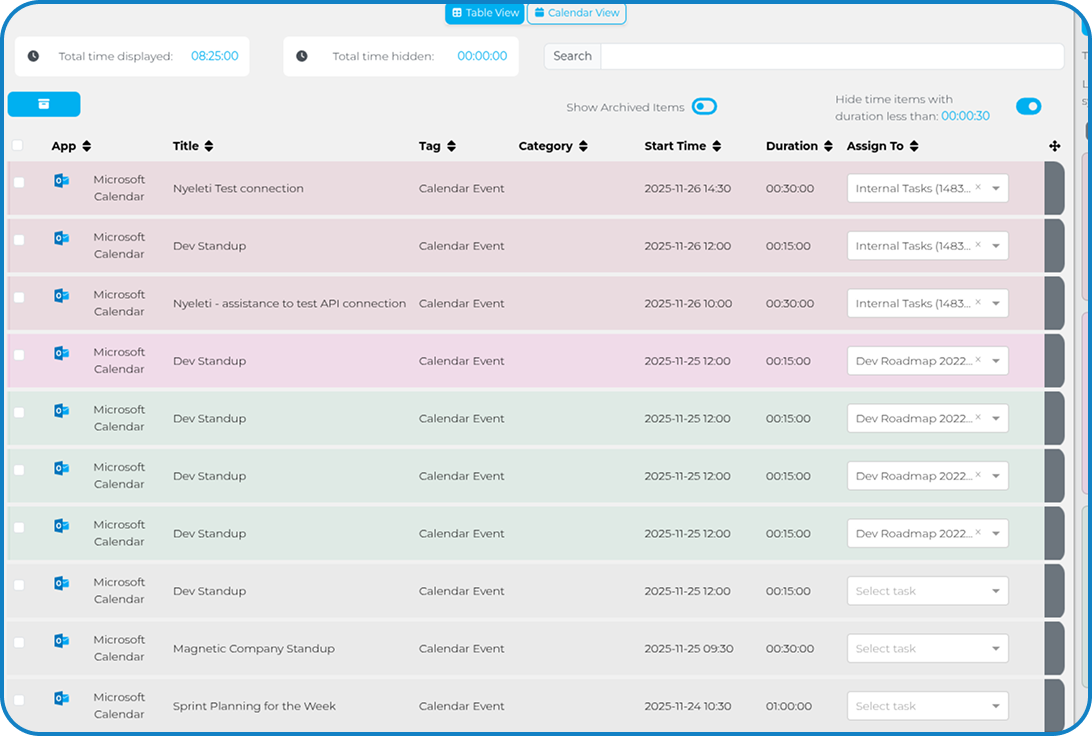This screenshot has height=736, width=1092.
Task: Click the blue archive button
Action: (x=44, y=104)
